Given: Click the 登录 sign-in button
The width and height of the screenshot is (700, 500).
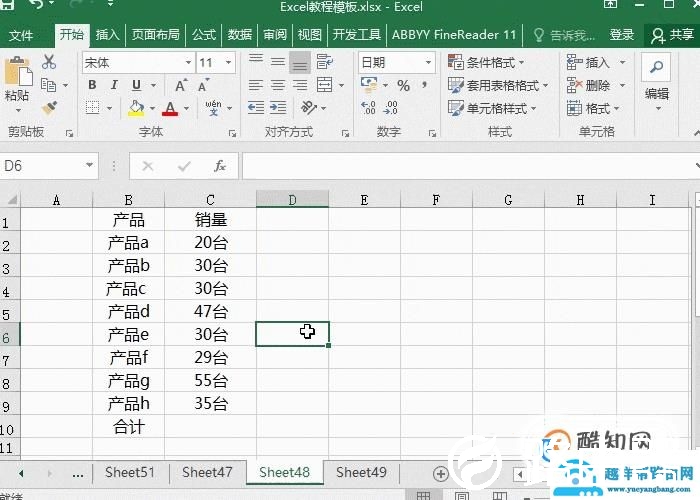Looking at the screenshot, I should point(622,34).
